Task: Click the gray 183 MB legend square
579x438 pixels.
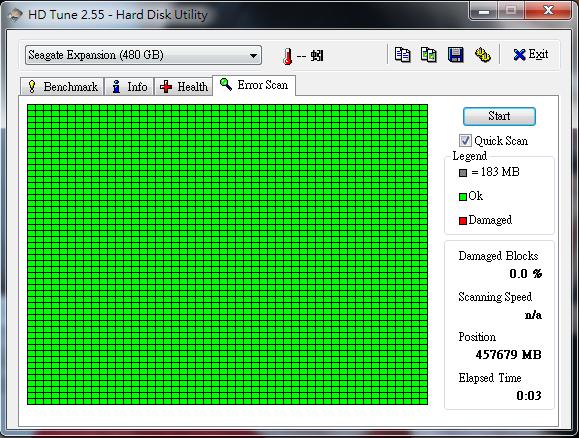Action: click(463, 173)
